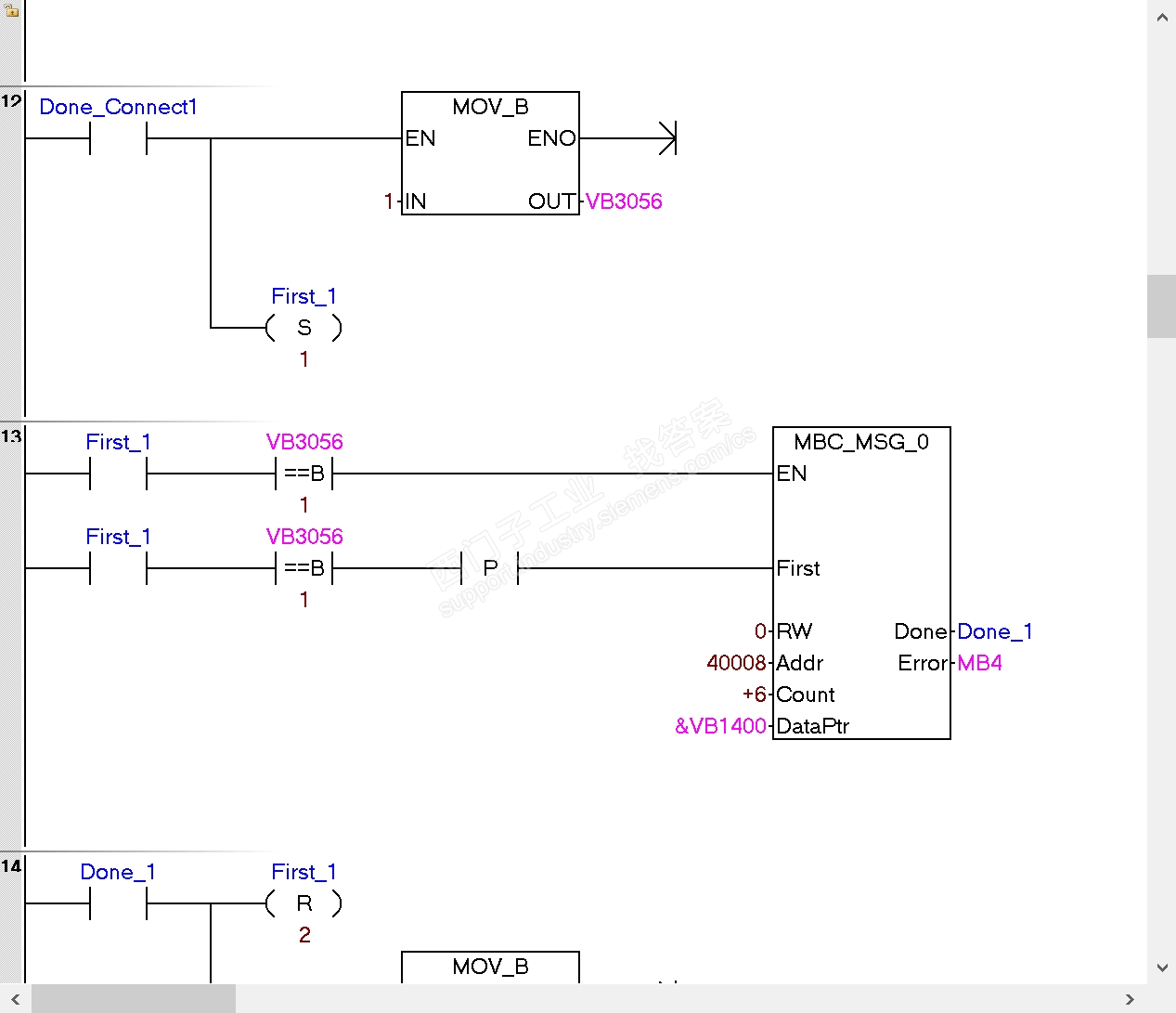Select the upper First_1 contact feeding EN
The width and height of the screenshot is (1176, 1013).
pos(118,474)
